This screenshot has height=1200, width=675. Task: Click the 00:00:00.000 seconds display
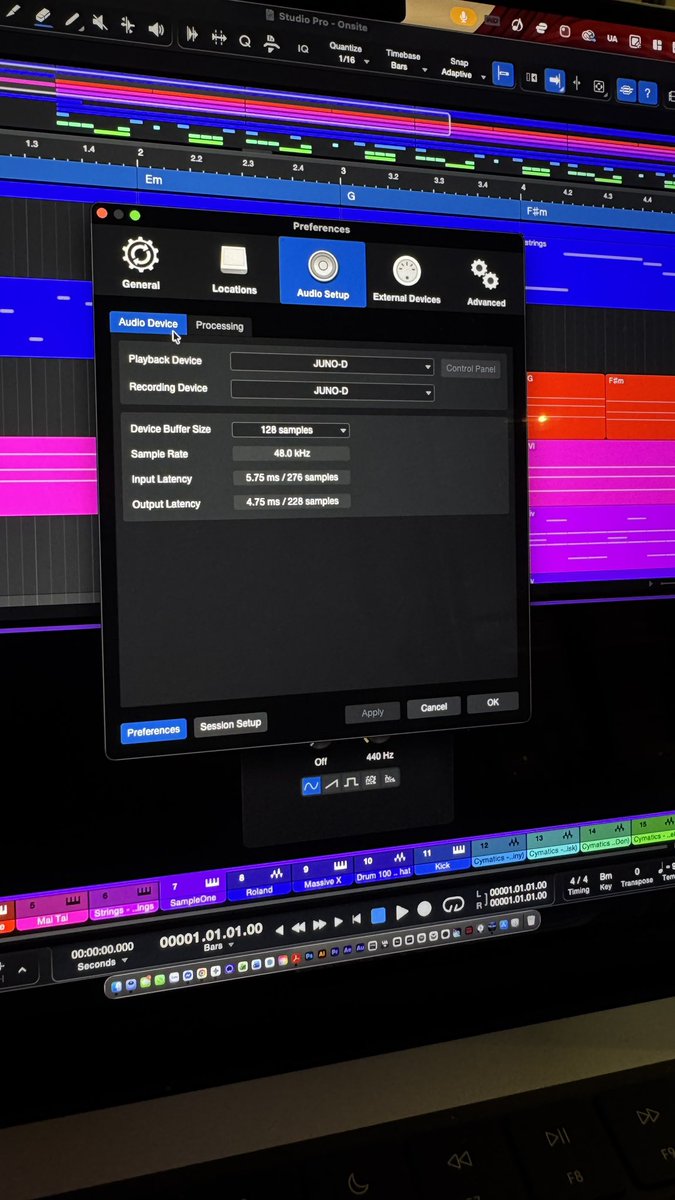click(102, 950)
